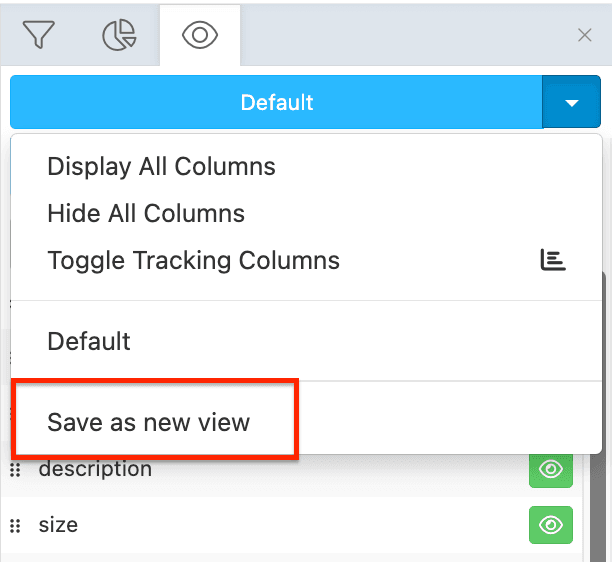612x562 pixels.
Task: Pick the Default view in dropdown list
Action: click(x=89, y=341)
